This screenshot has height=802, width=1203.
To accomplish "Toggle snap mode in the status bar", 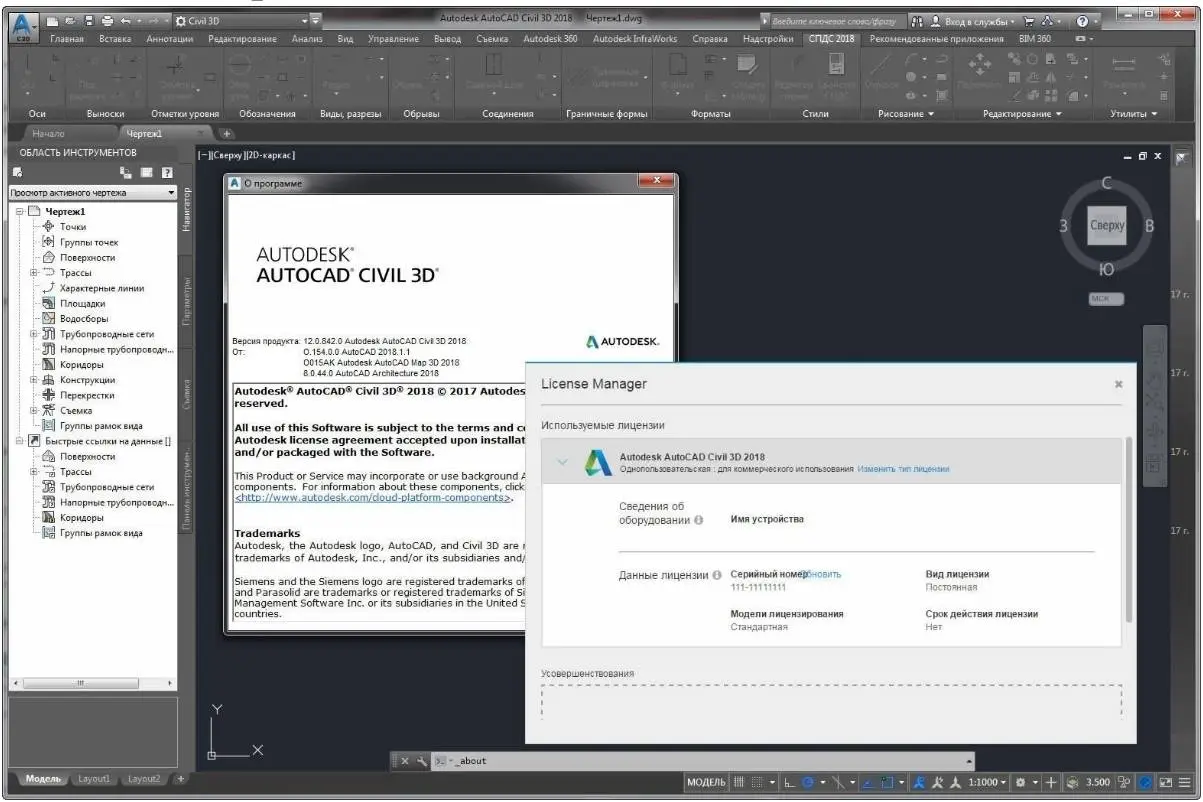I will tap(758, 782).
